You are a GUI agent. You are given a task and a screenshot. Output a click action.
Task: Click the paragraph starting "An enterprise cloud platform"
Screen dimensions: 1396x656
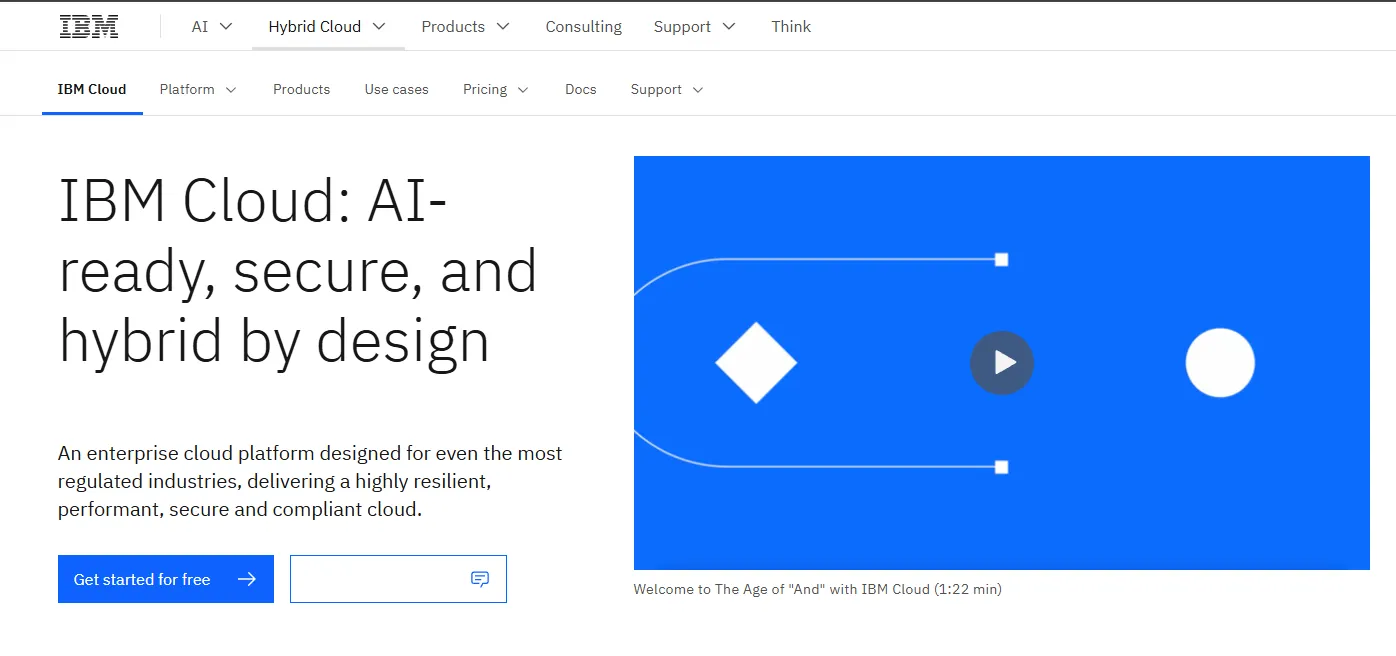(x=310, y=481)
